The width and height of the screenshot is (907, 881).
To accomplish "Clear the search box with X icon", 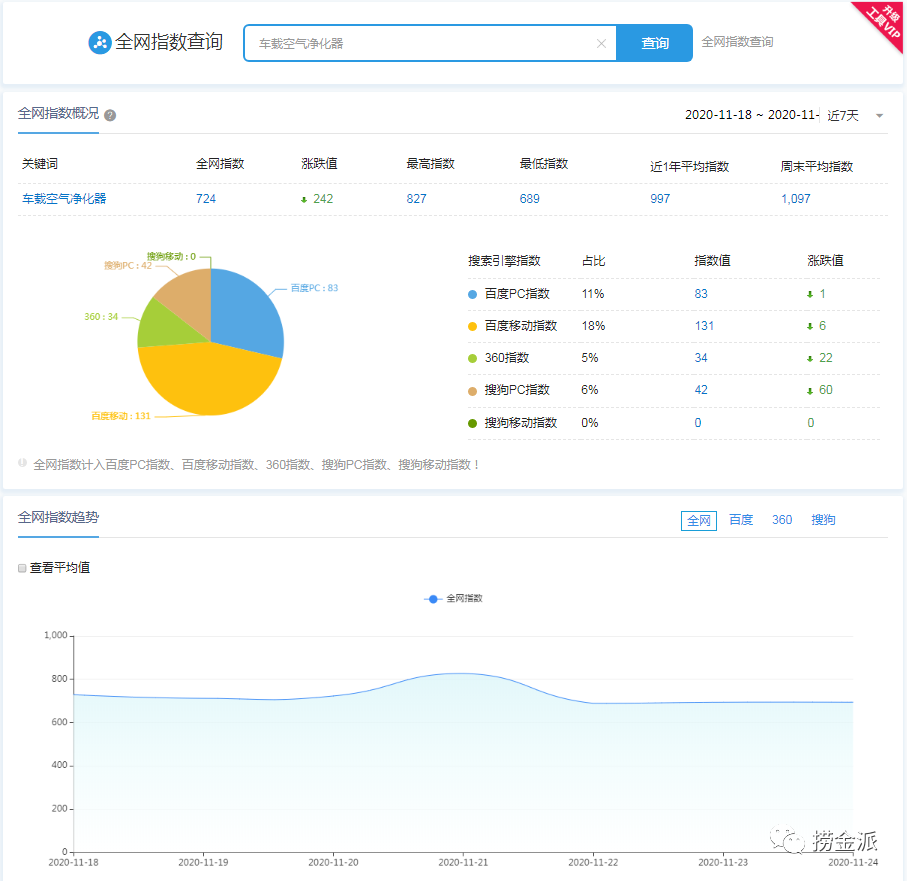I will pos(601,43).
